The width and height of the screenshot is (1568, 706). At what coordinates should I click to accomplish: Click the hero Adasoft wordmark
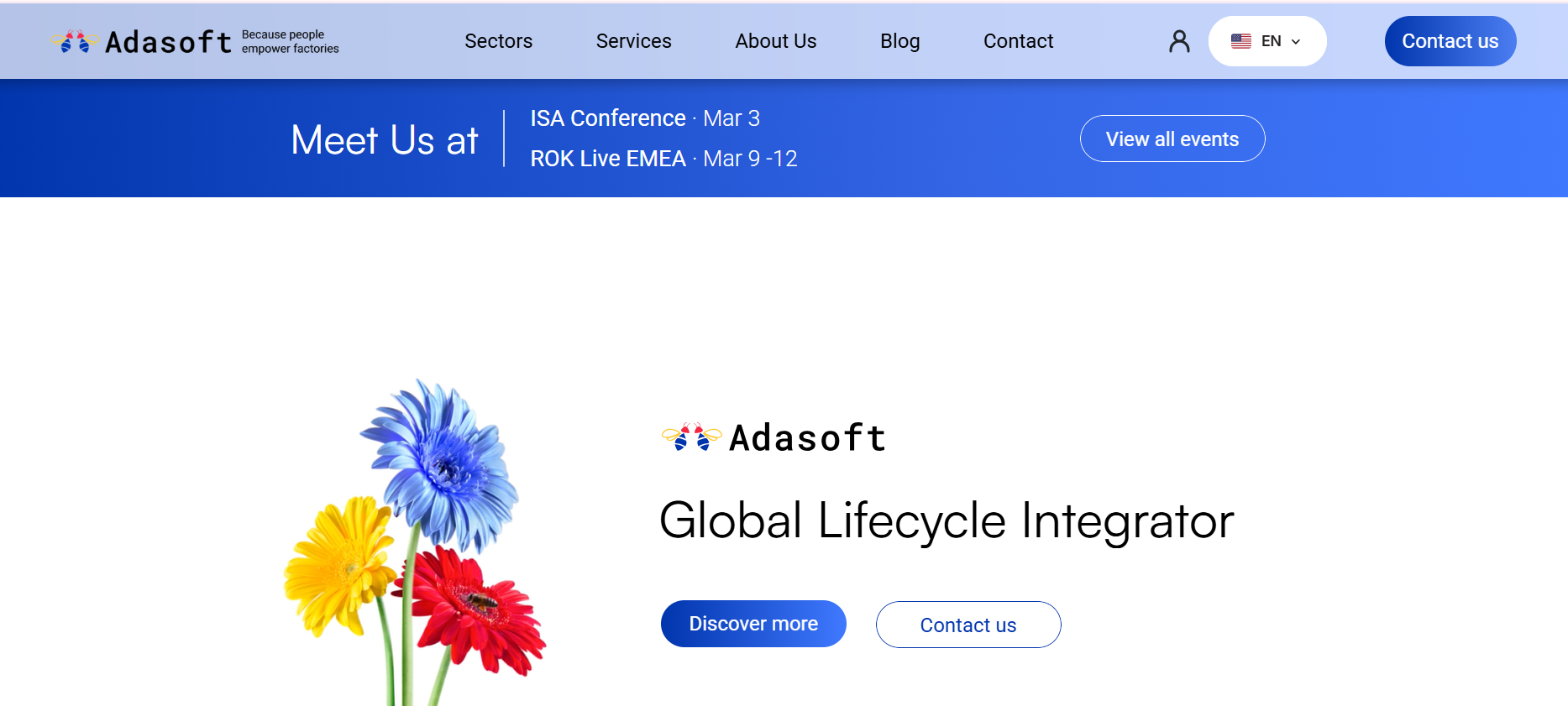[807, 438]
